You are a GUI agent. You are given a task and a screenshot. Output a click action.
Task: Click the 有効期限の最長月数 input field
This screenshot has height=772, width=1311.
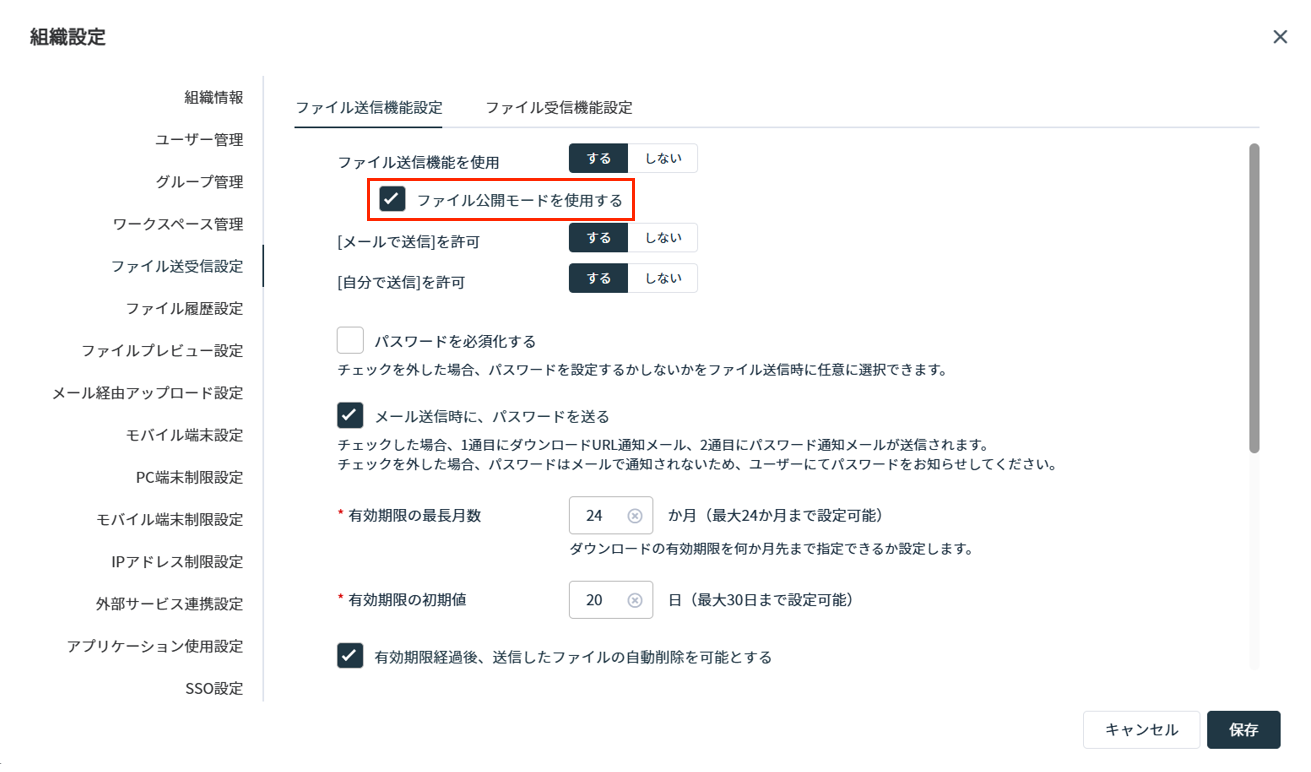(x=598, y=516)
